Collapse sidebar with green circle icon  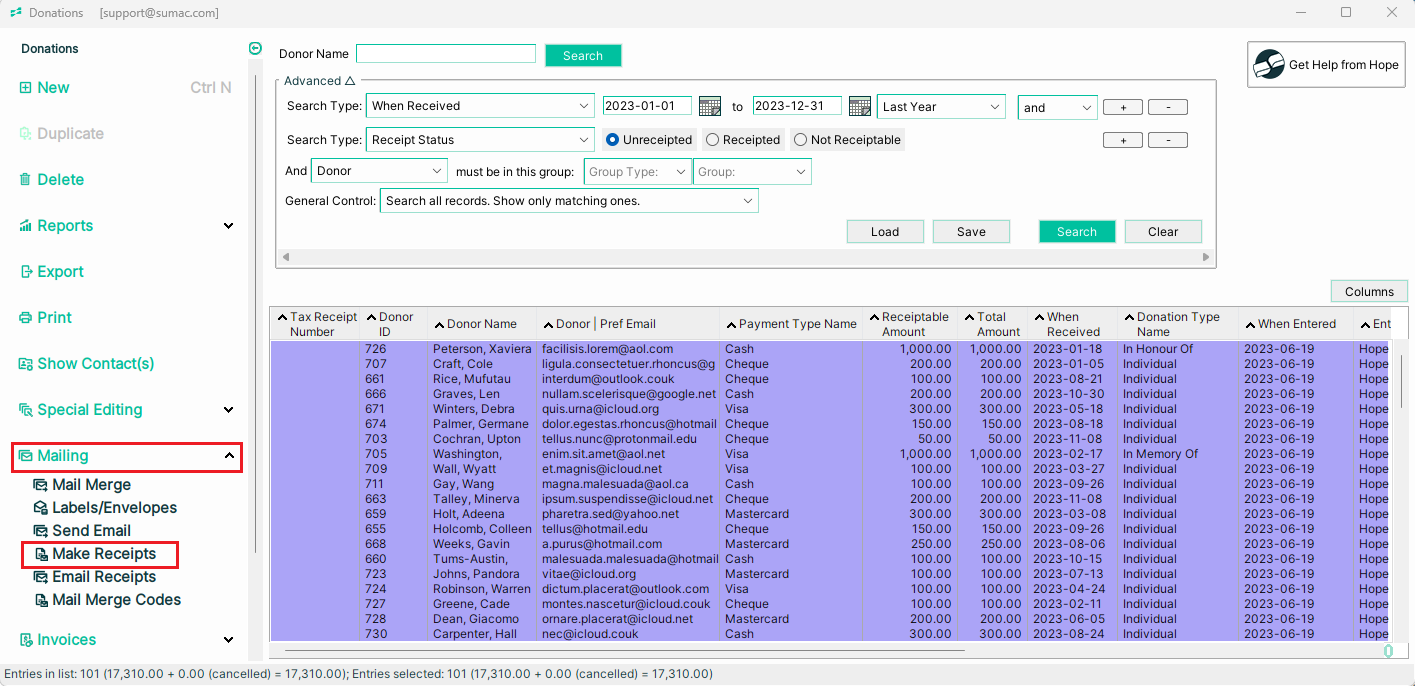pos(255,48)
